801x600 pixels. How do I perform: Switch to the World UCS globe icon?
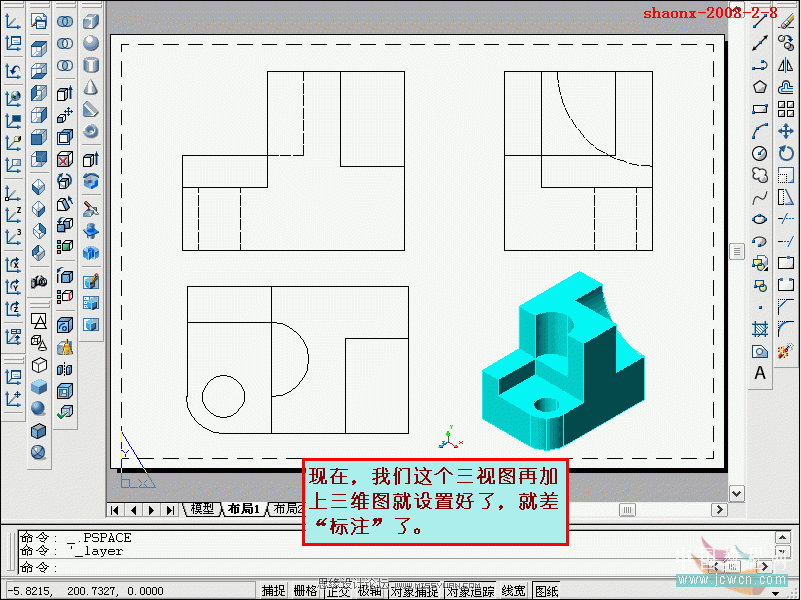(13, 98)
